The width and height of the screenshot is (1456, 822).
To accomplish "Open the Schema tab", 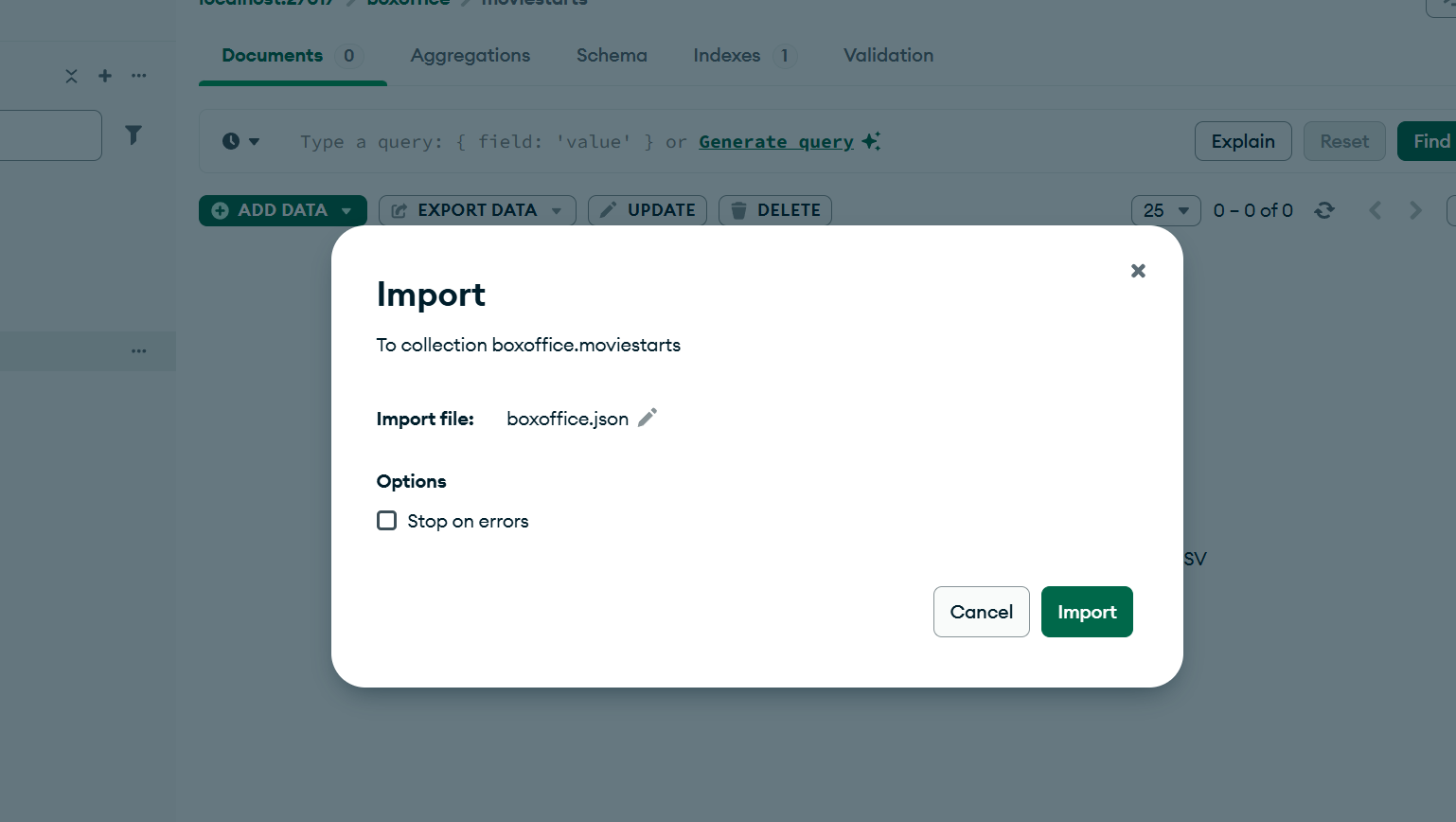I will point(612,56).
